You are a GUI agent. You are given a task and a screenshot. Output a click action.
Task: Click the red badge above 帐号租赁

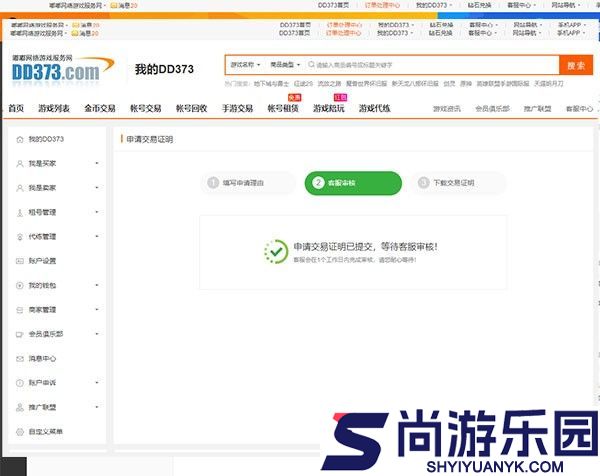(294, 98)
